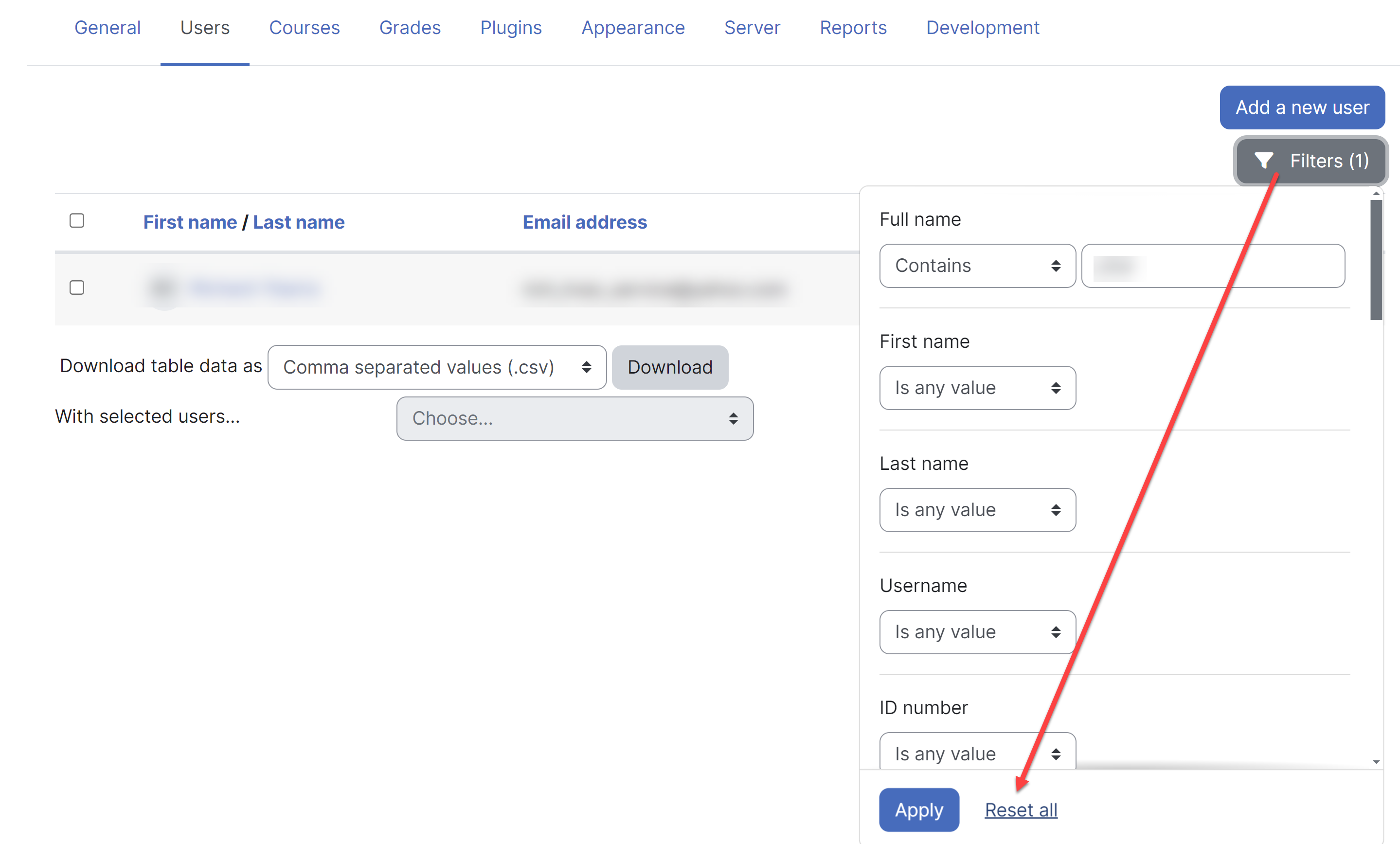Open the Plugins tab

point(510,27)
